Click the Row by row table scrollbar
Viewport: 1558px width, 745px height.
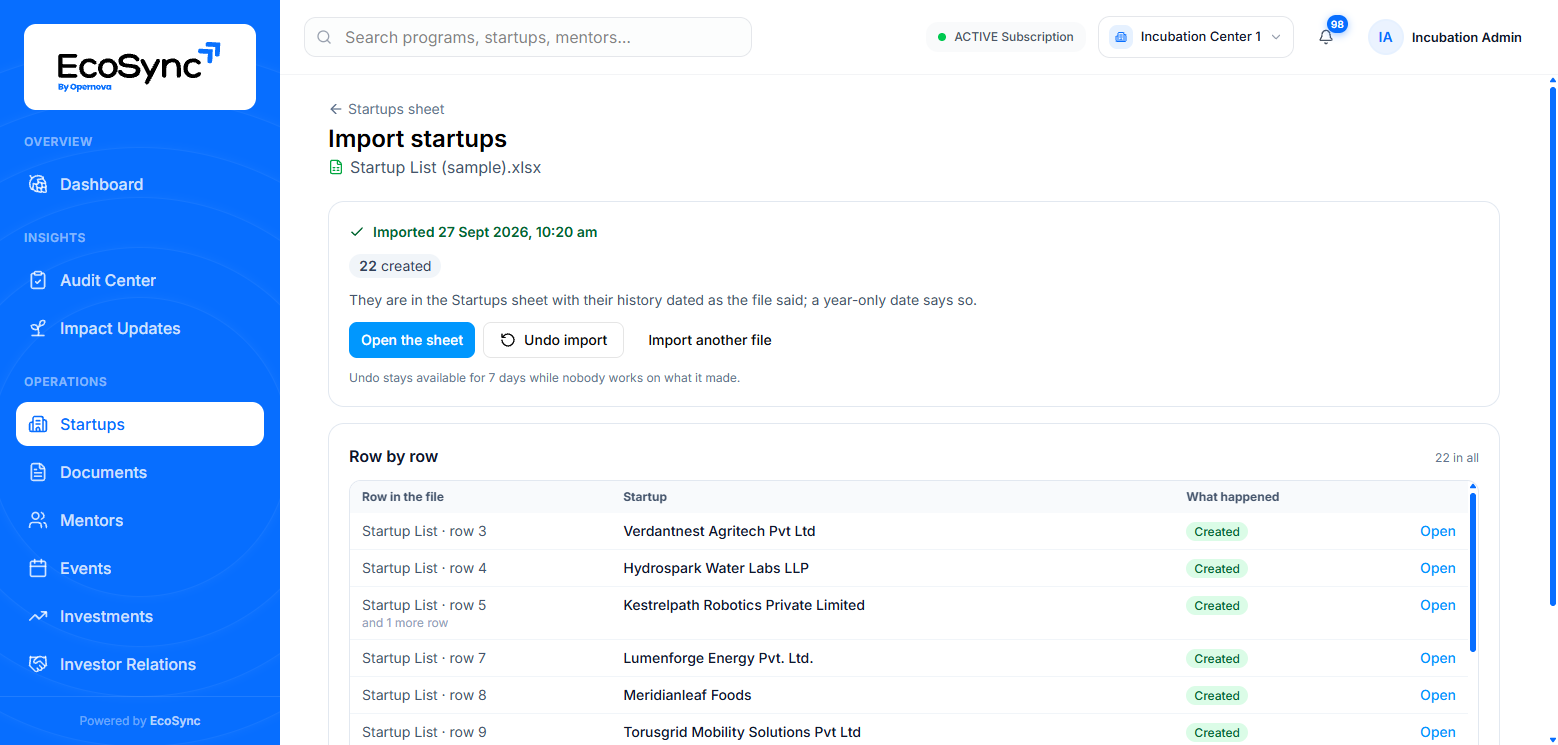pyautogui.click(x=1473, y=570)
